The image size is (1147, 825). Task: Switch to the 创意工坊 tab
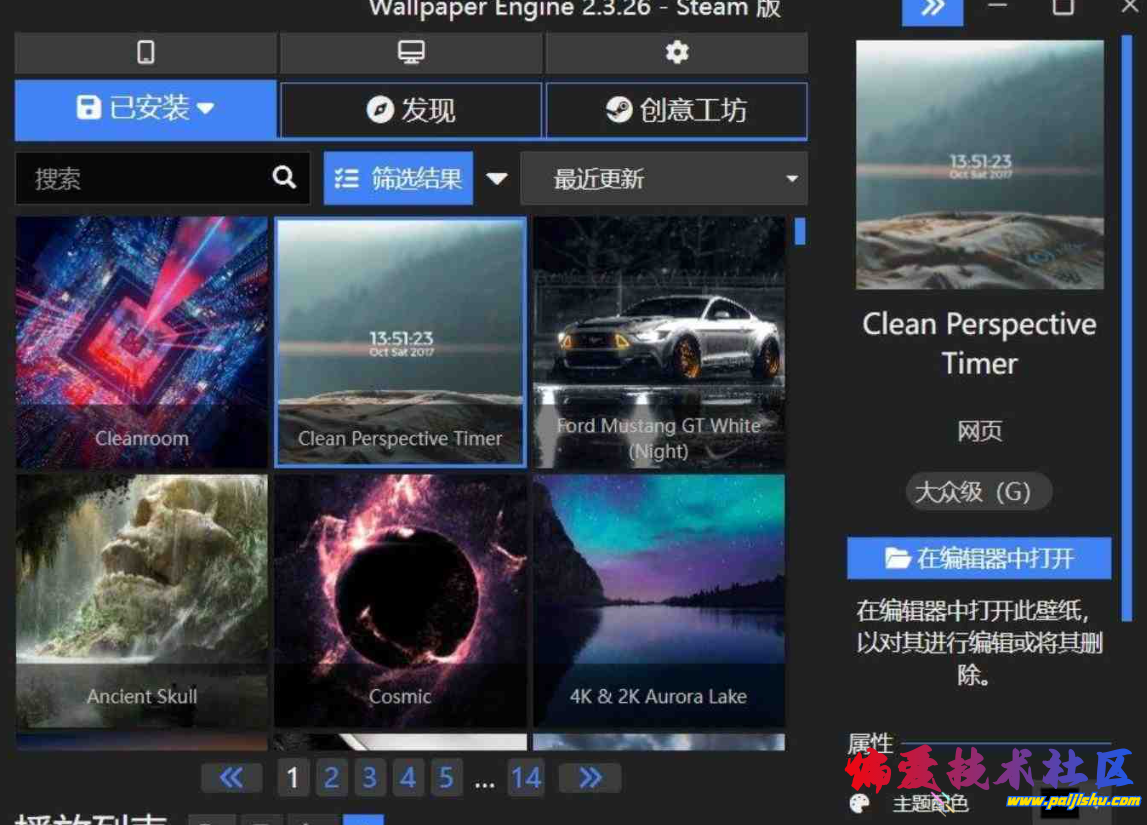point(676,111)
